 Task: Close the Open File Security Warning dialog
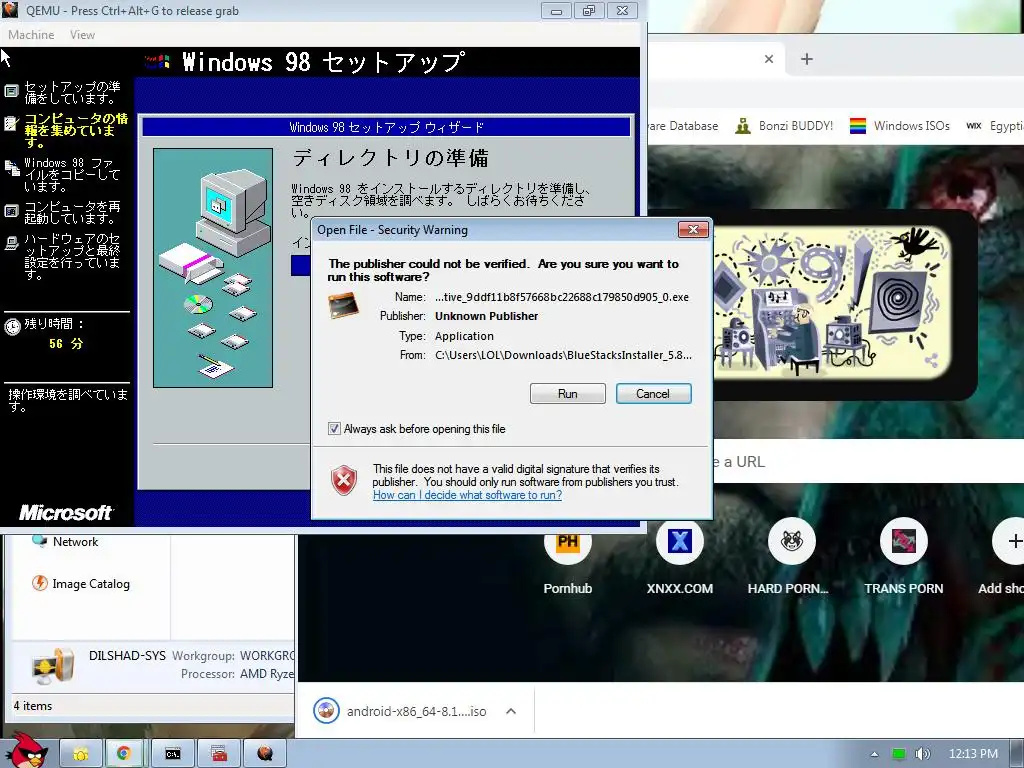(x=694, y=229)
